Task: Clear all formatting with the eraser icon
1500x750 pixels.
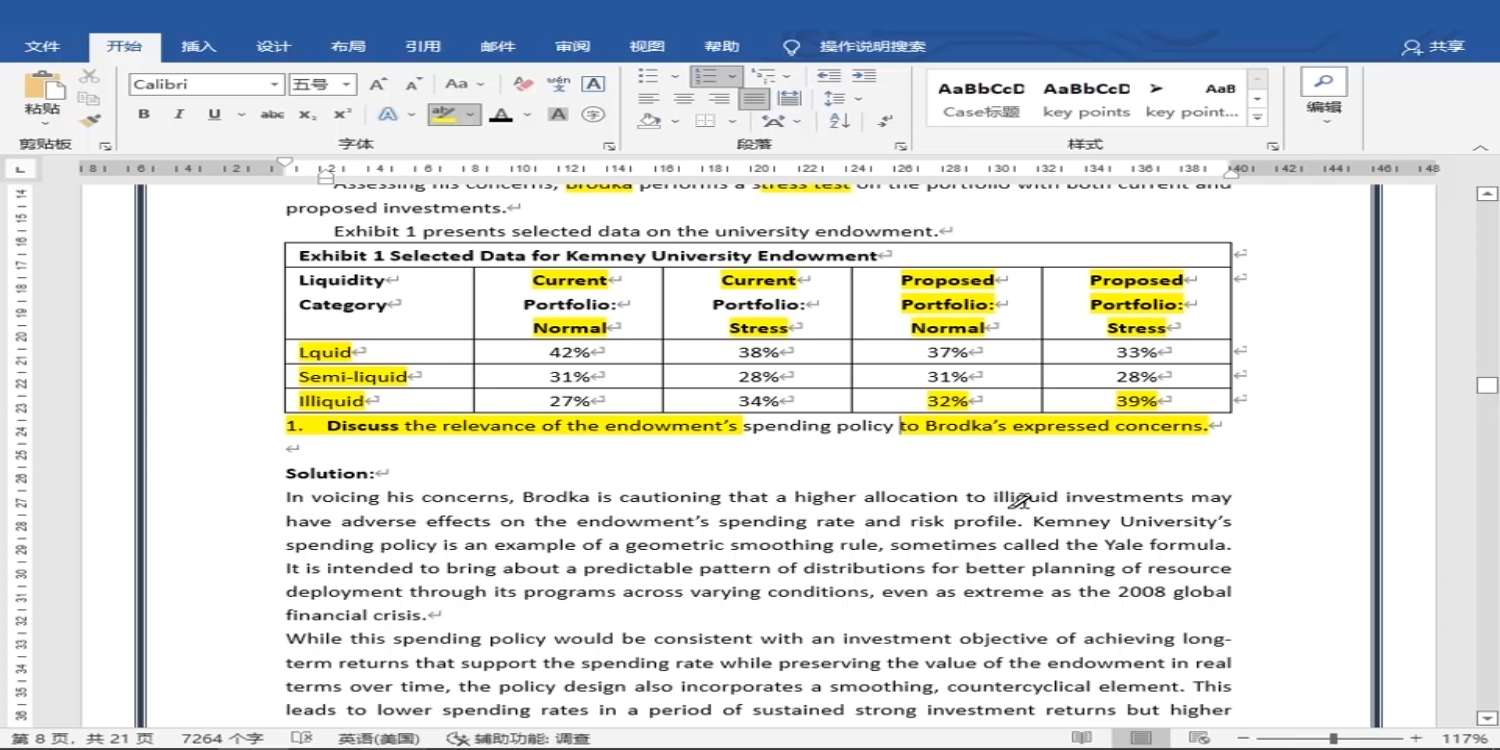Action: 523,85
